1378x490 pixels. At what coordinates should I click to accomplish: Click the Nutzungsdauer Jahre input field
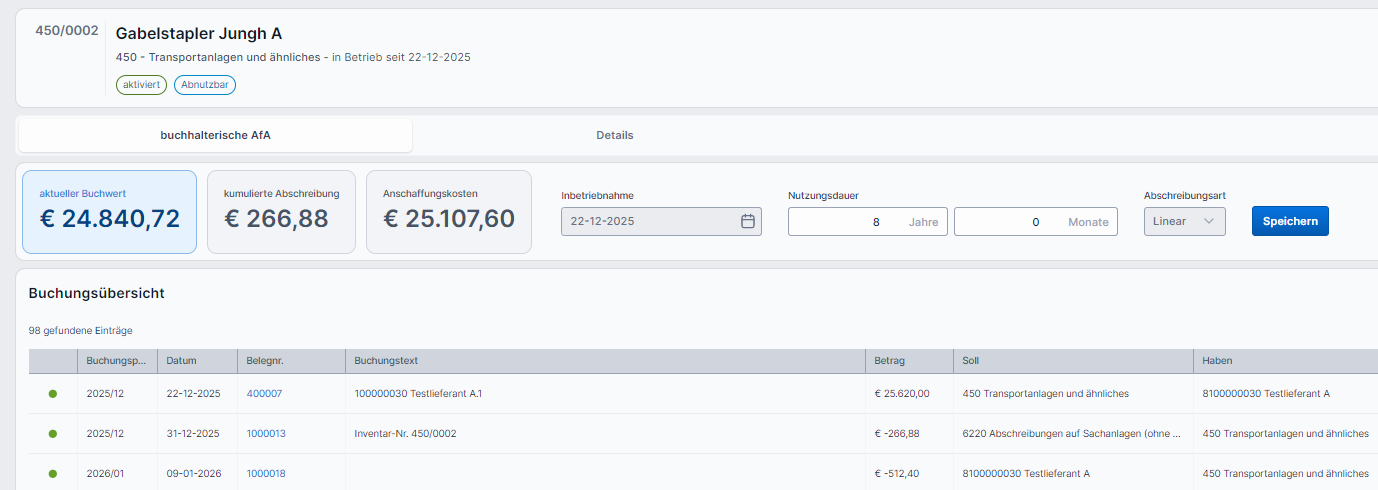tap(850, 222)
